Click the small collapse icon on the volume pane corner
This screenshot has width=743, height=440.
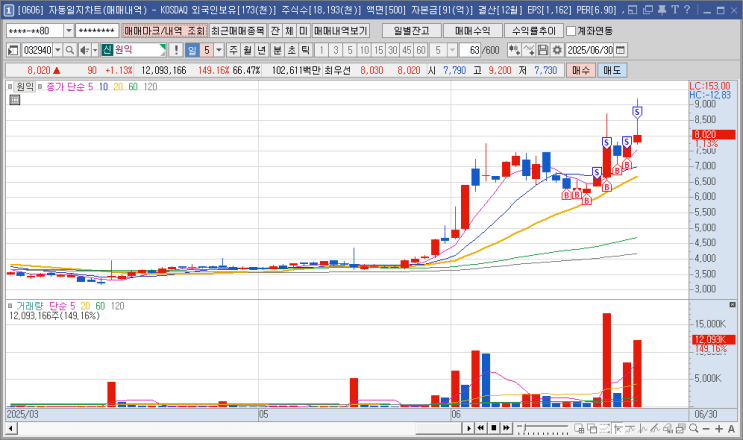click(732, 305)
